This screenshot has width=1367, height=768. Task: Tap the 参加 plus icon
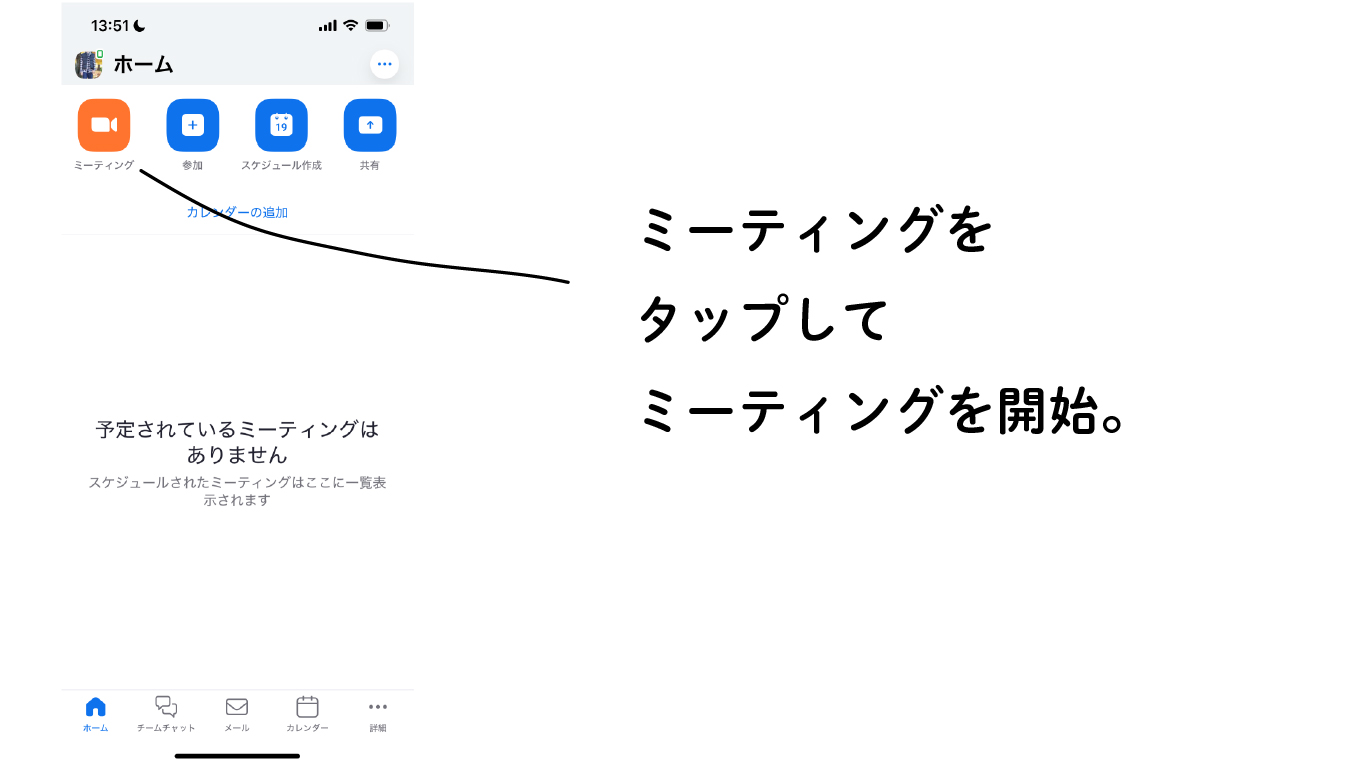coord(192,125)
